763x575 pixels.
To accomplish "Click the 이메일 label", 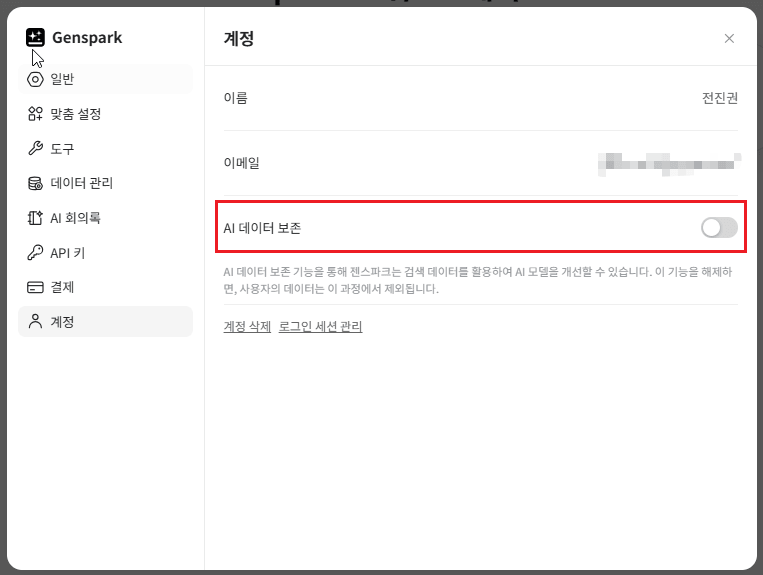I will pos(241,162).
